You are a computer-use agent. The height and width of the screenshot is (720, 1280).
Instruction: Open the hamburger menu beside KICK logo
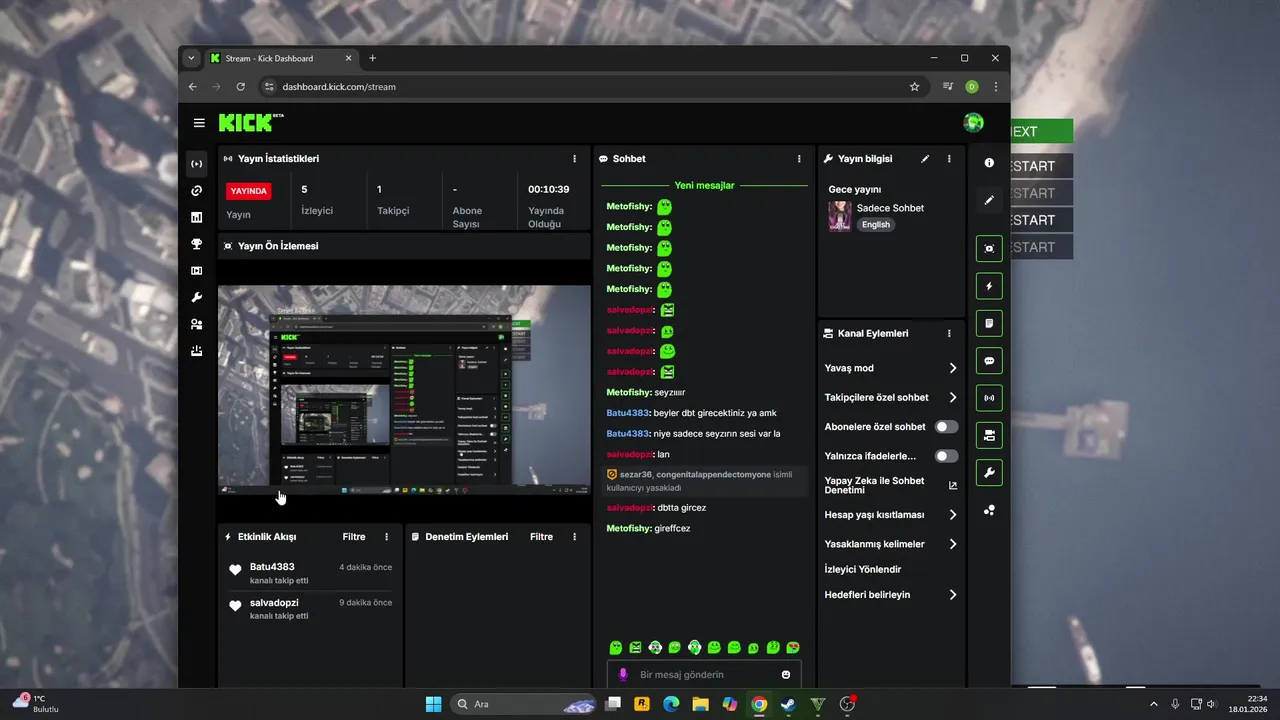[199, 123]
